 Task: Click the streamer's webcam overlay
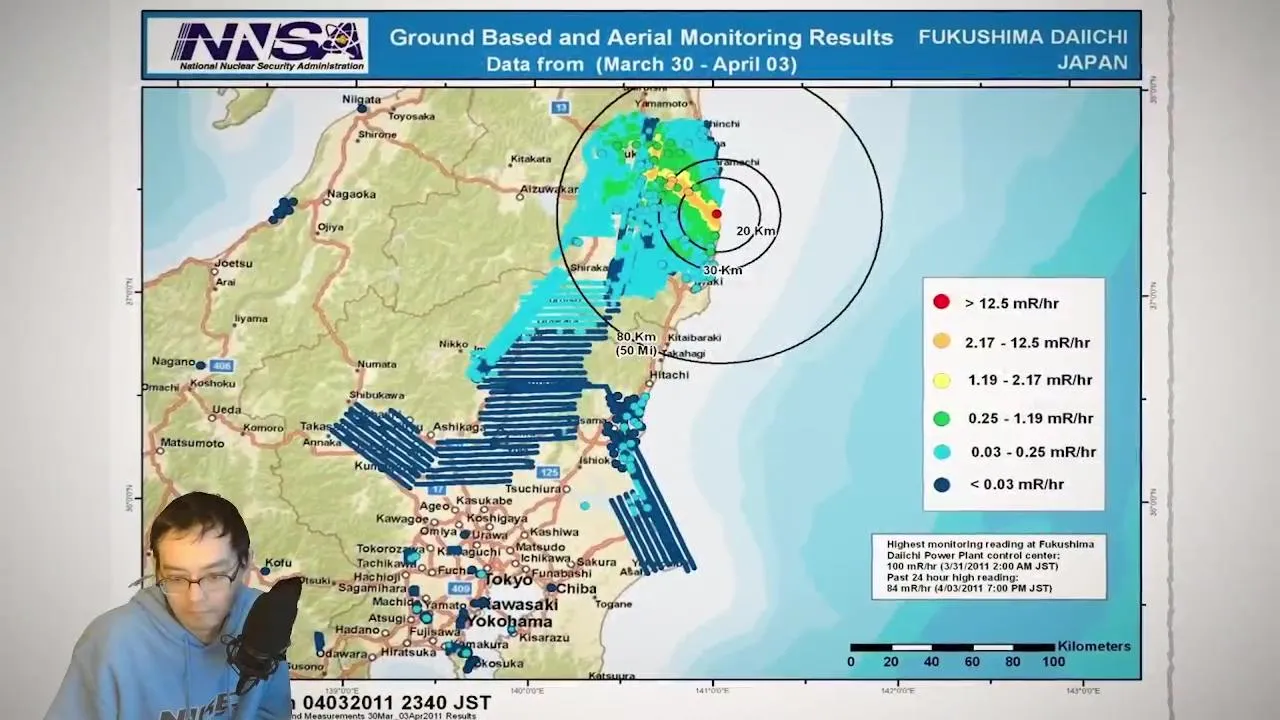click(x=172, y=606)
